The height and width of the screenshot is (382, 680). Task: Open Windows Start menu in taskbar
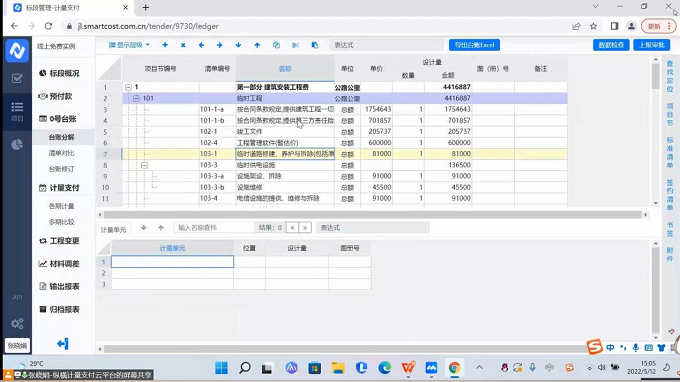point(221,368)
